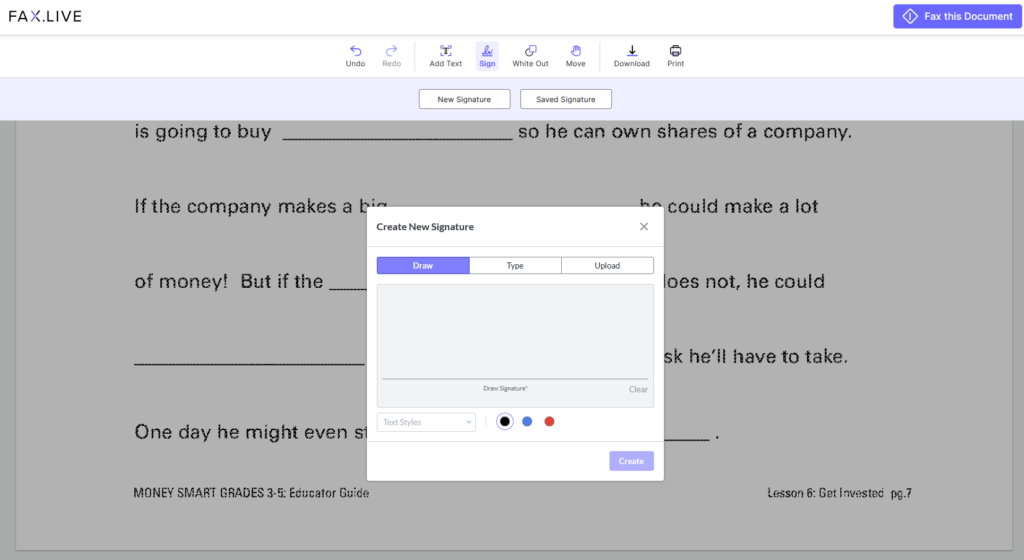Choose the blue ink color

click(x=527, y=422)
